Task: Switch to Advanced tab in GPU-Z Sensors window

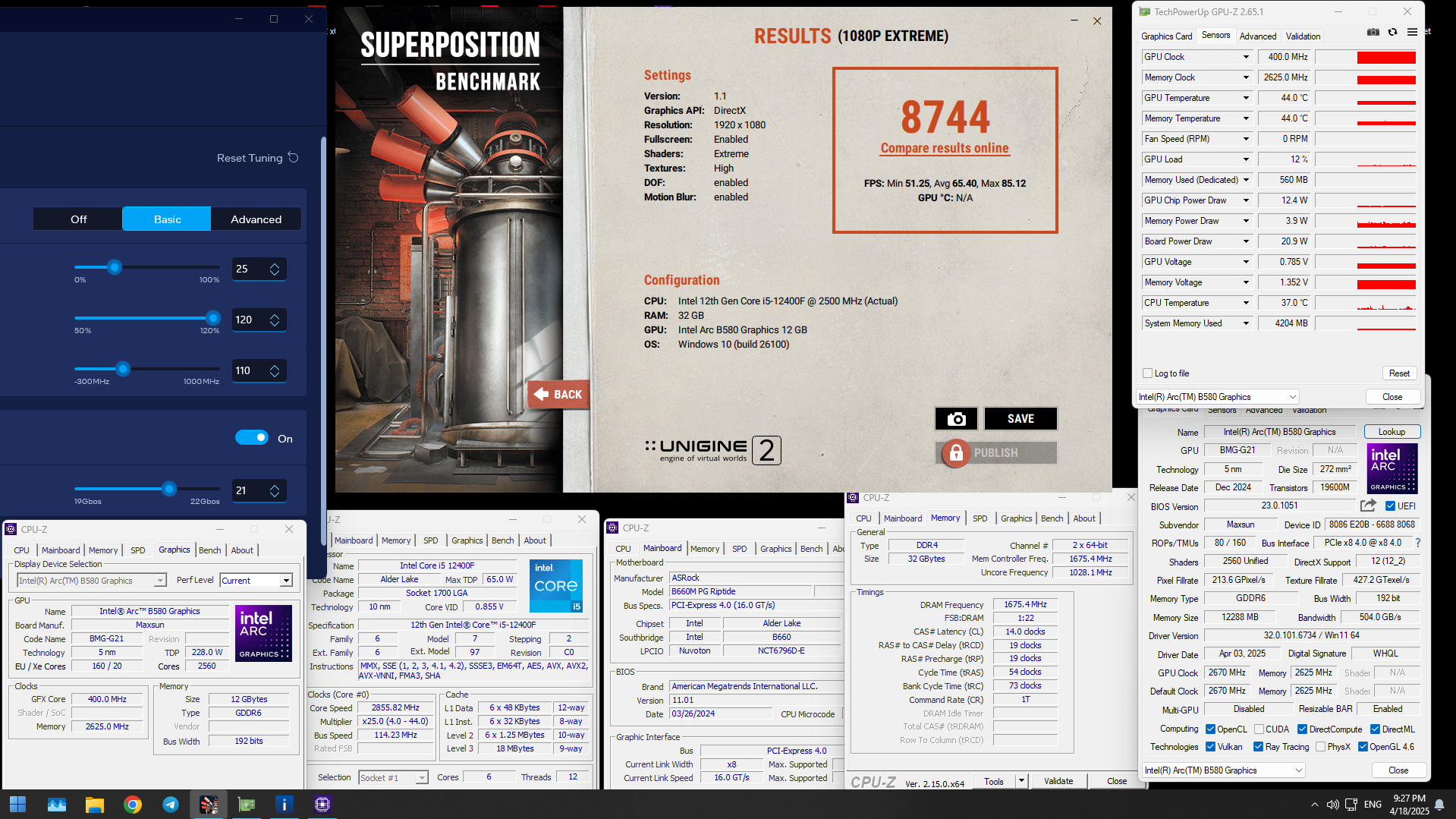Action: click(x=1257, y=36)
